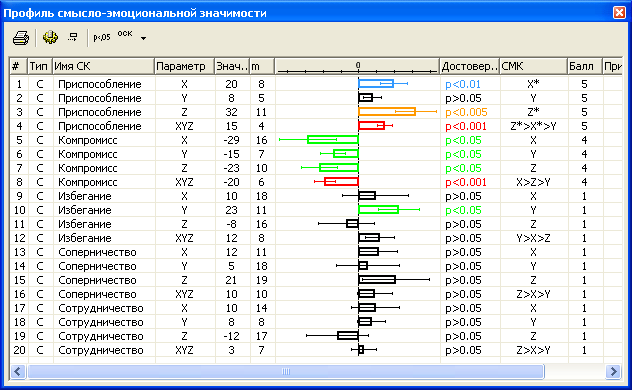
Task: Click m value '18' in row 14
Action: (262, 266)
